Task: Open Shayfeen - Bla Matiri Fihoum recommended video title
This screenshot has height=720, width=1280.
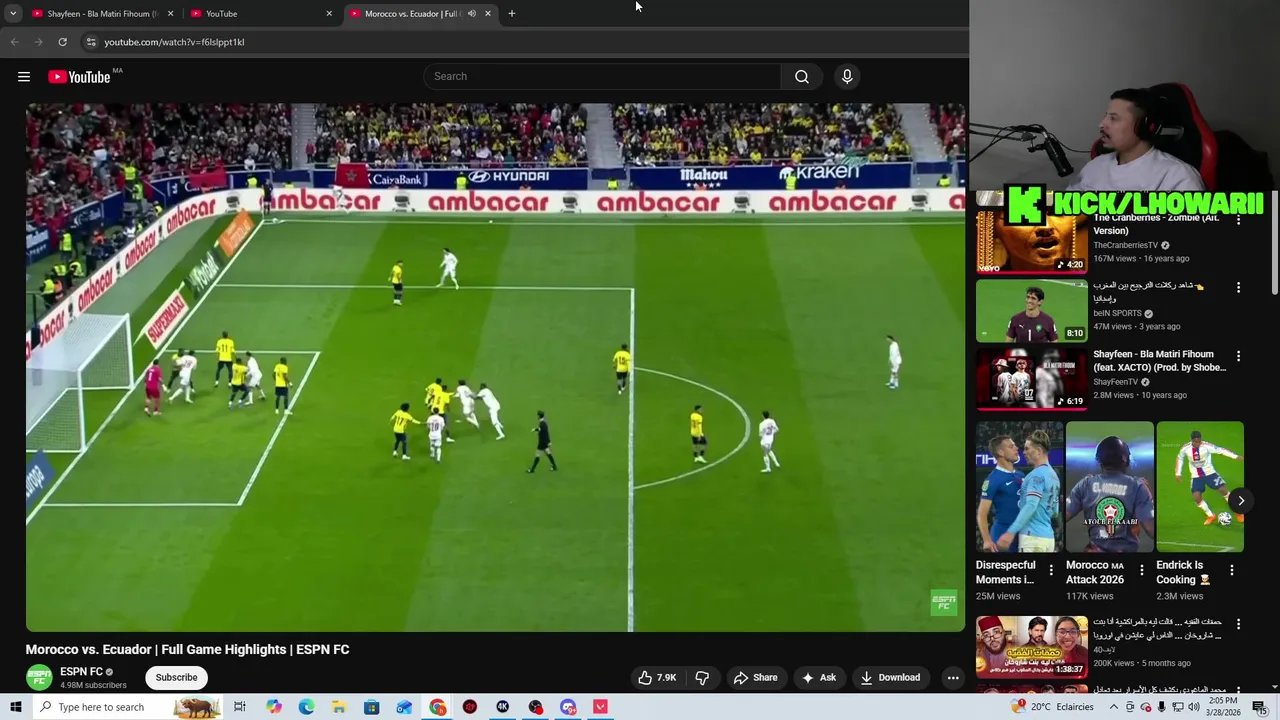Action: click(1159, 361)
